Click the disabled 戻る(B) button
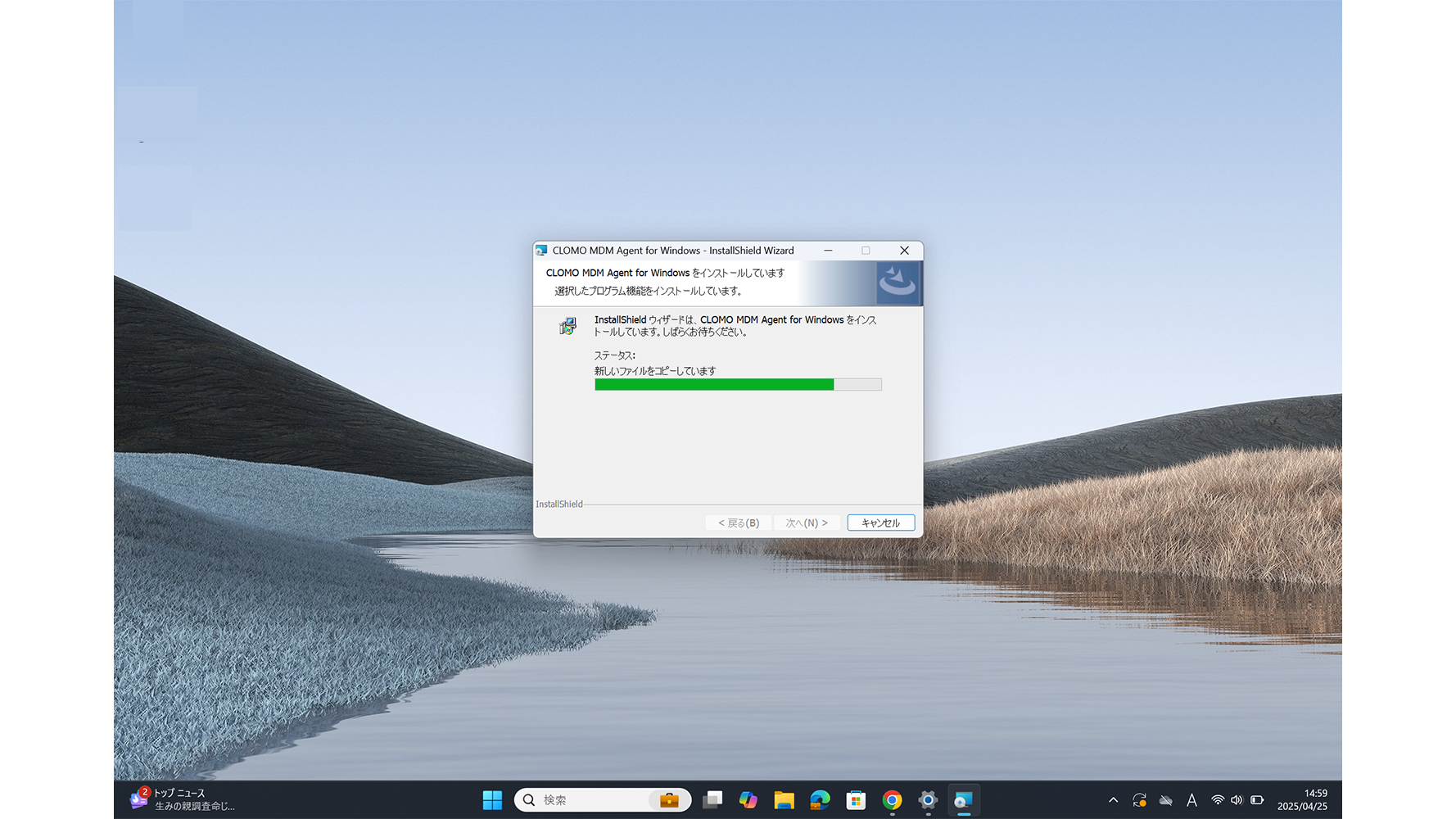 tap(739, 523)
